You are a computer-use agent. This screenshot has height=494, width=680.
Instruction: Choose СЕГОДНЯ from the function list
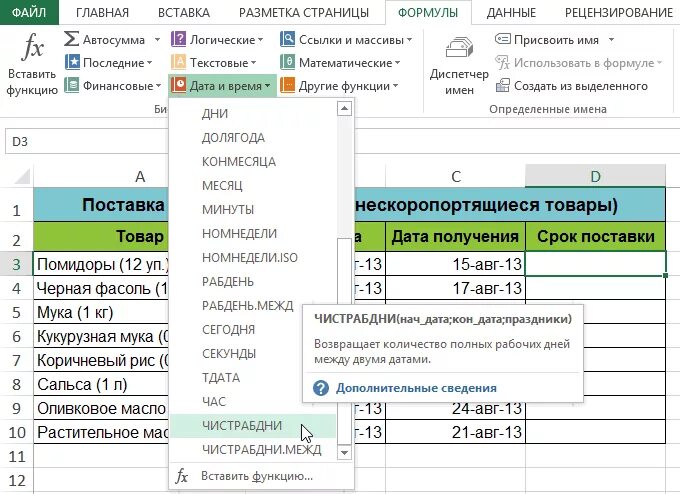(x=253, y=330)
